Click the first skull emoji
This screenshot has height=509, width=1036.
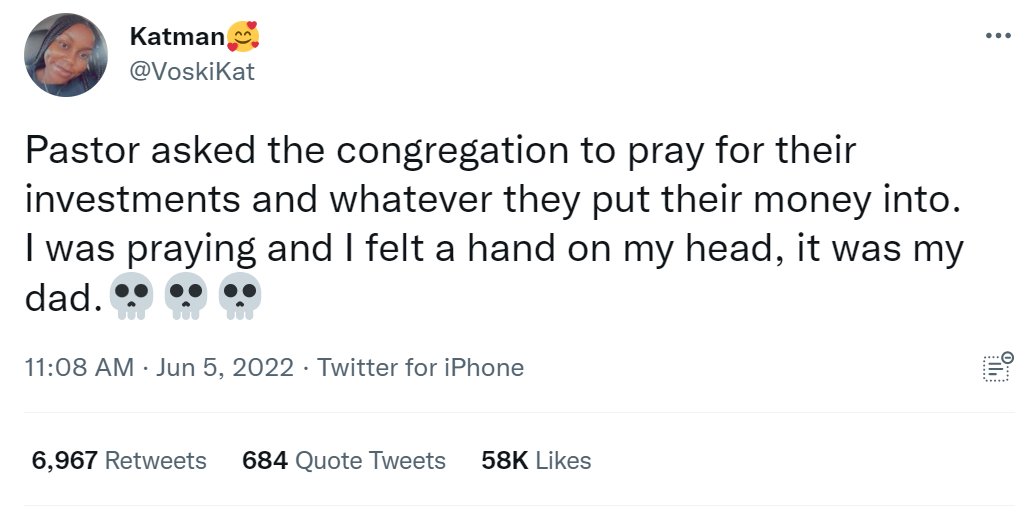[131, 297]
